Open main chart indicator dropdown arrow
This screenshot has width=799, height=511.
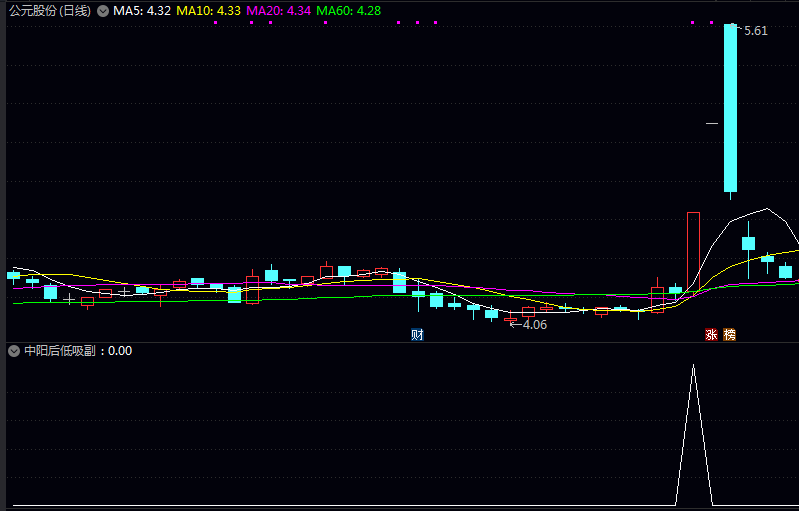pos(102,11)
